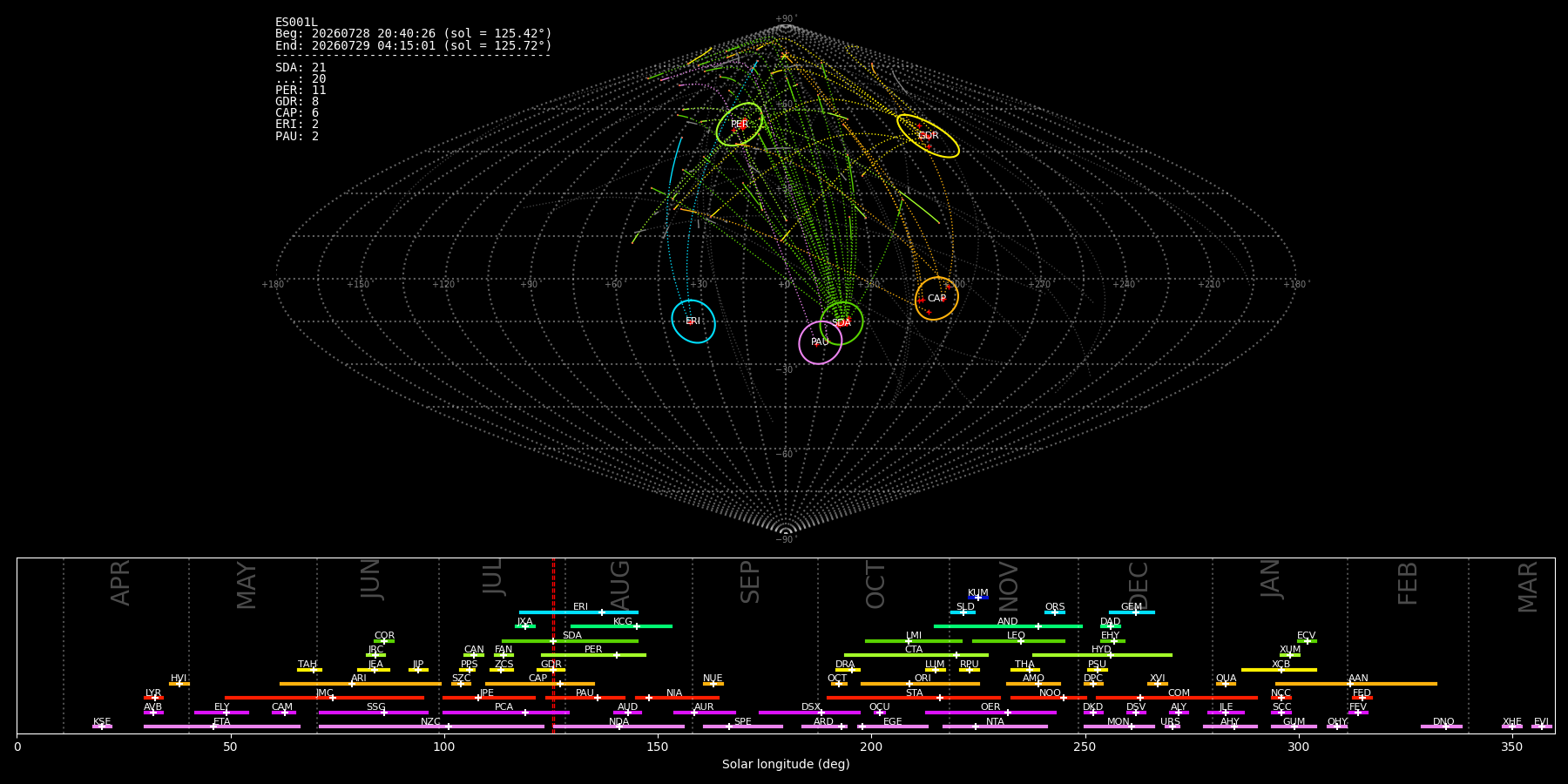Click the HYD bar on timeline
1568x784 pixels.
click(x=1102, y=655)
